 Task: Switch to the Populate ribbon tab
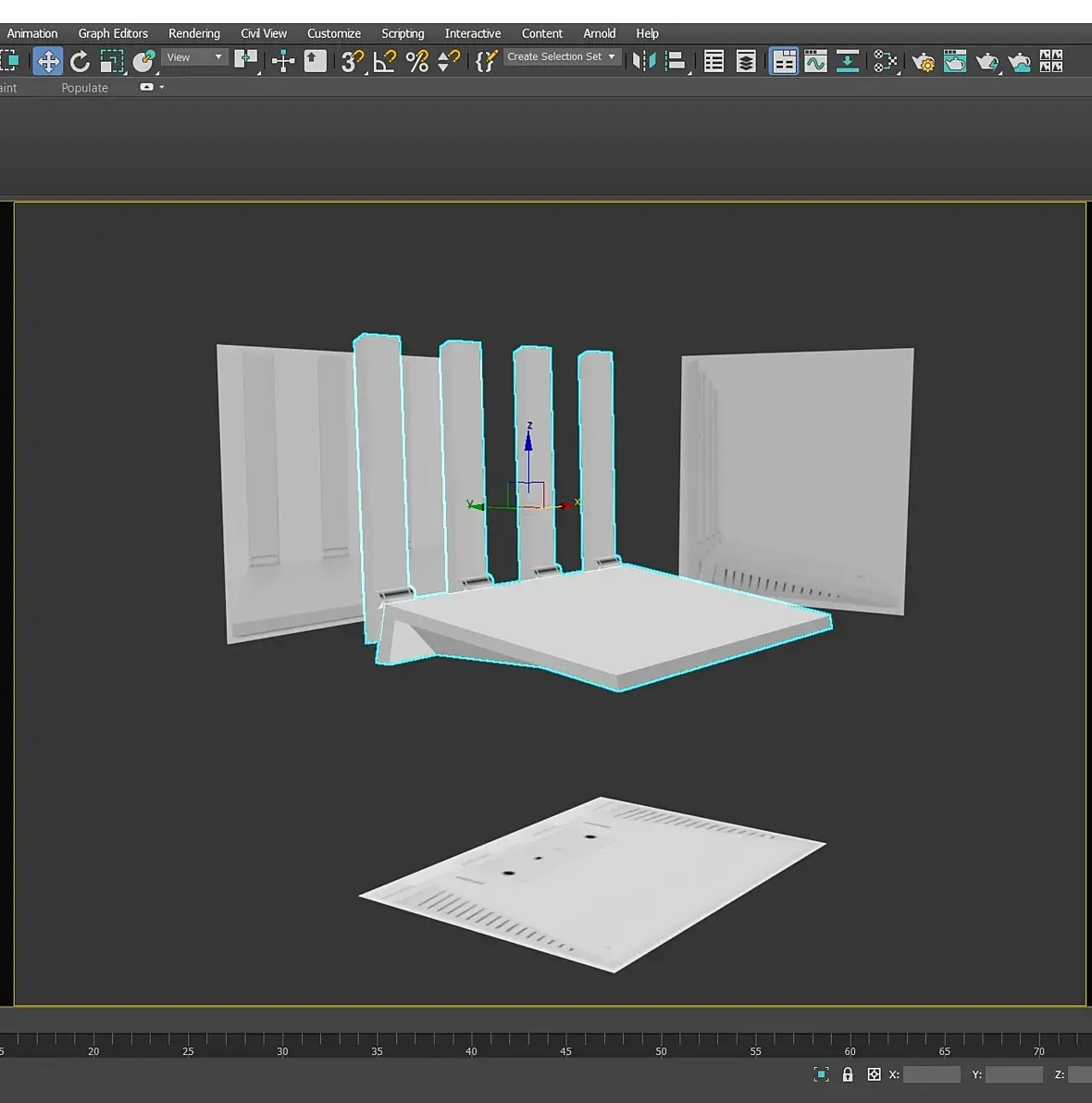click(x=84, y=88)
